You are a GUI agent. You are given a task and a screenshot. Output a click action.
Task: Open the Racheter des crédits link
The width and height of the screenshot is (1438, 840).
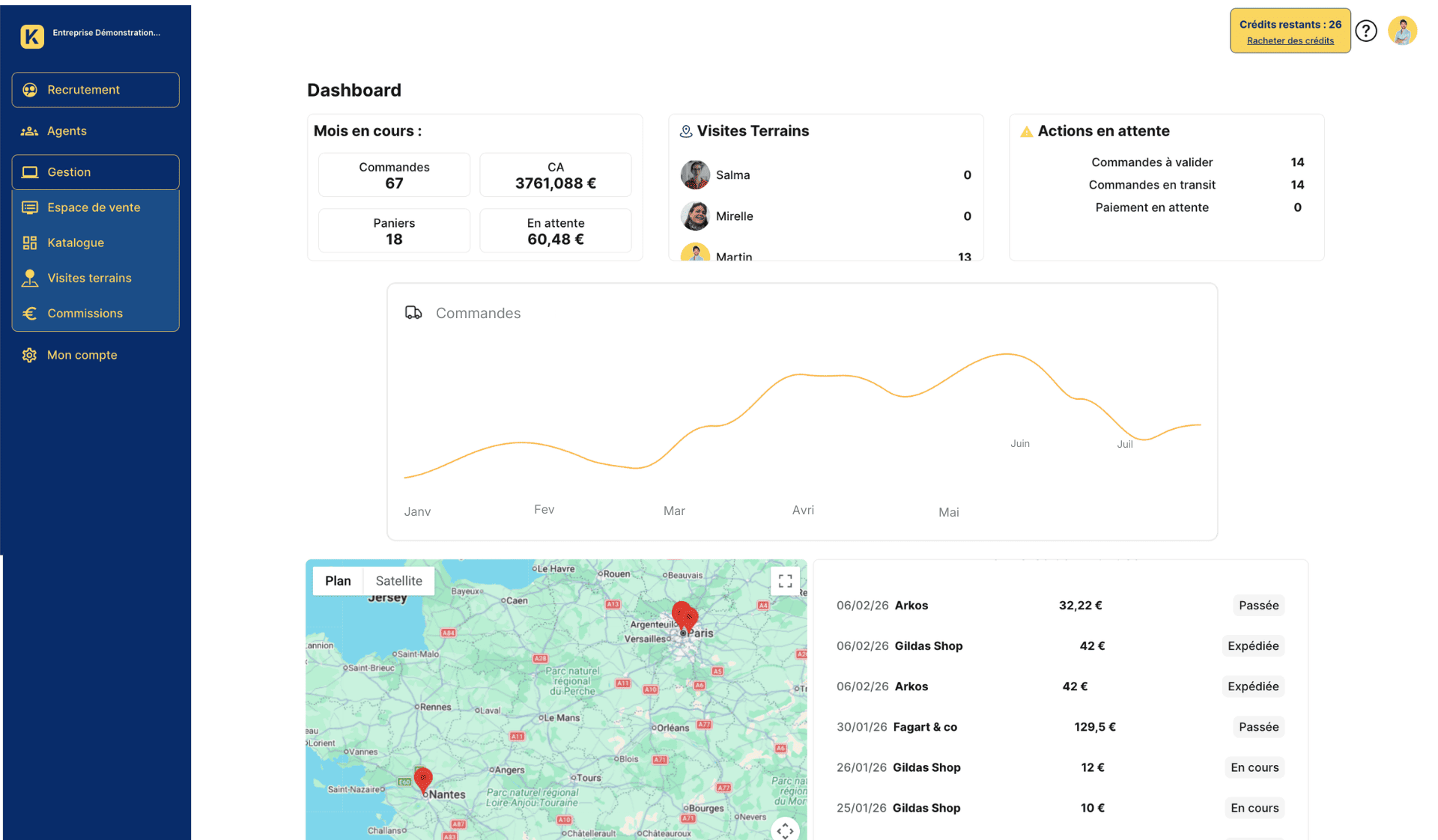1290,40
